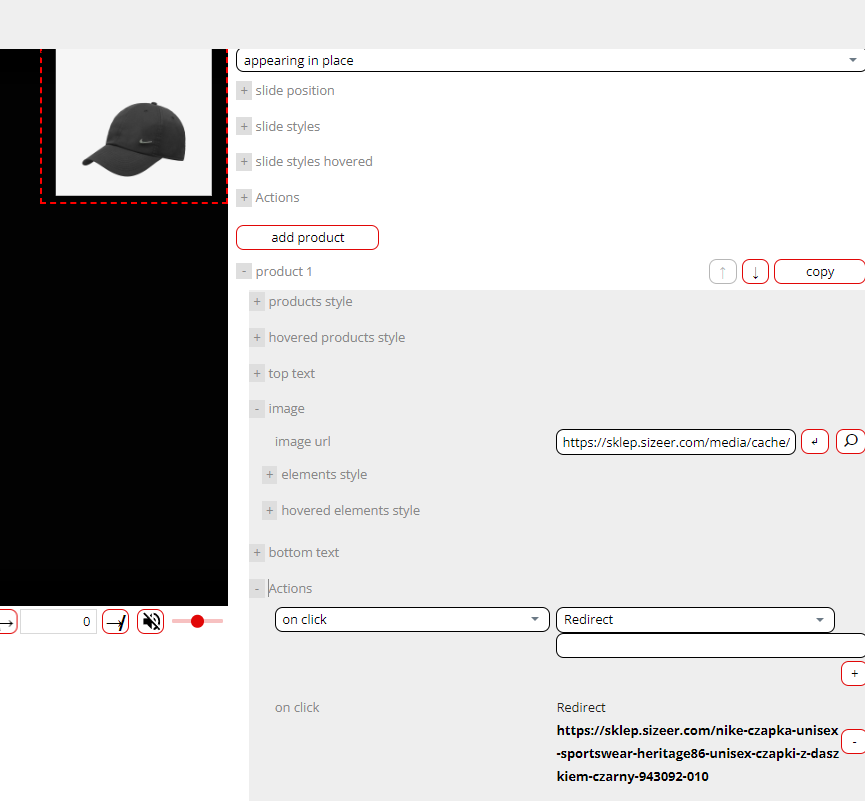Collapse the product 1 section
The width and height of the screenshot is (865, 804).
click(244, 272)
